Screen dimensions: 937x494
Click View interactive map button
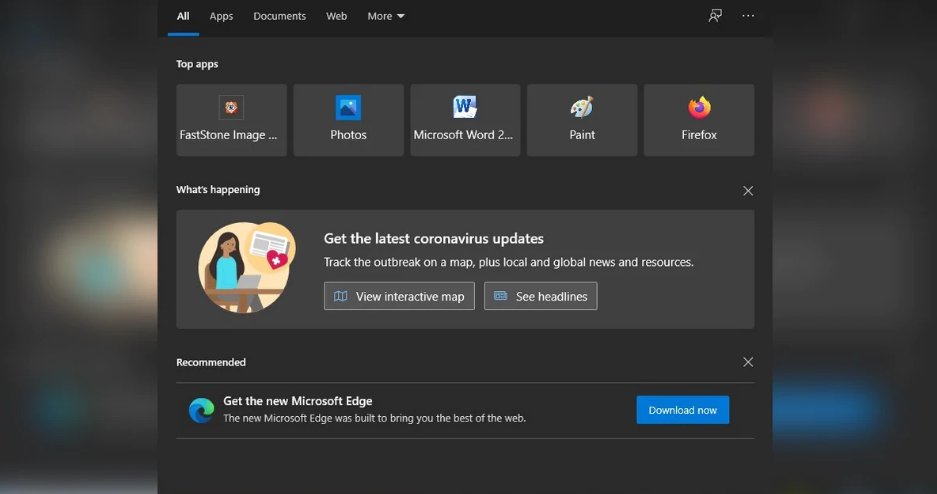(x=399, y=296)
